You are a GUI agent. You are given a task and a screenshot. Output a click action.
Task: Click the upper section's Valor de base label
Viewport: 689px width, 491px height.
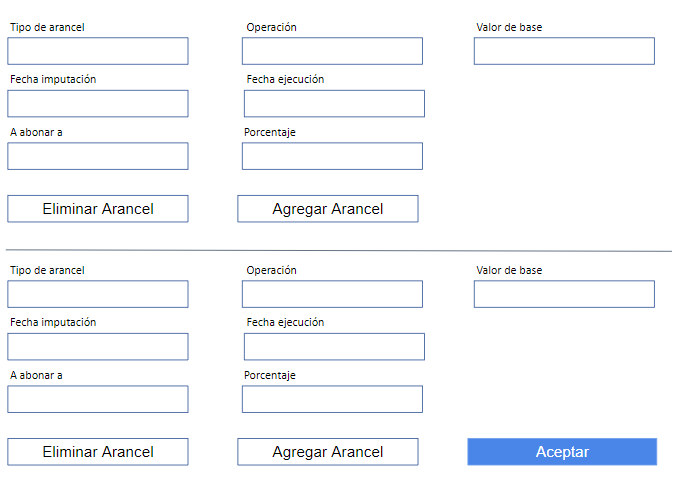tap(509, 27)
